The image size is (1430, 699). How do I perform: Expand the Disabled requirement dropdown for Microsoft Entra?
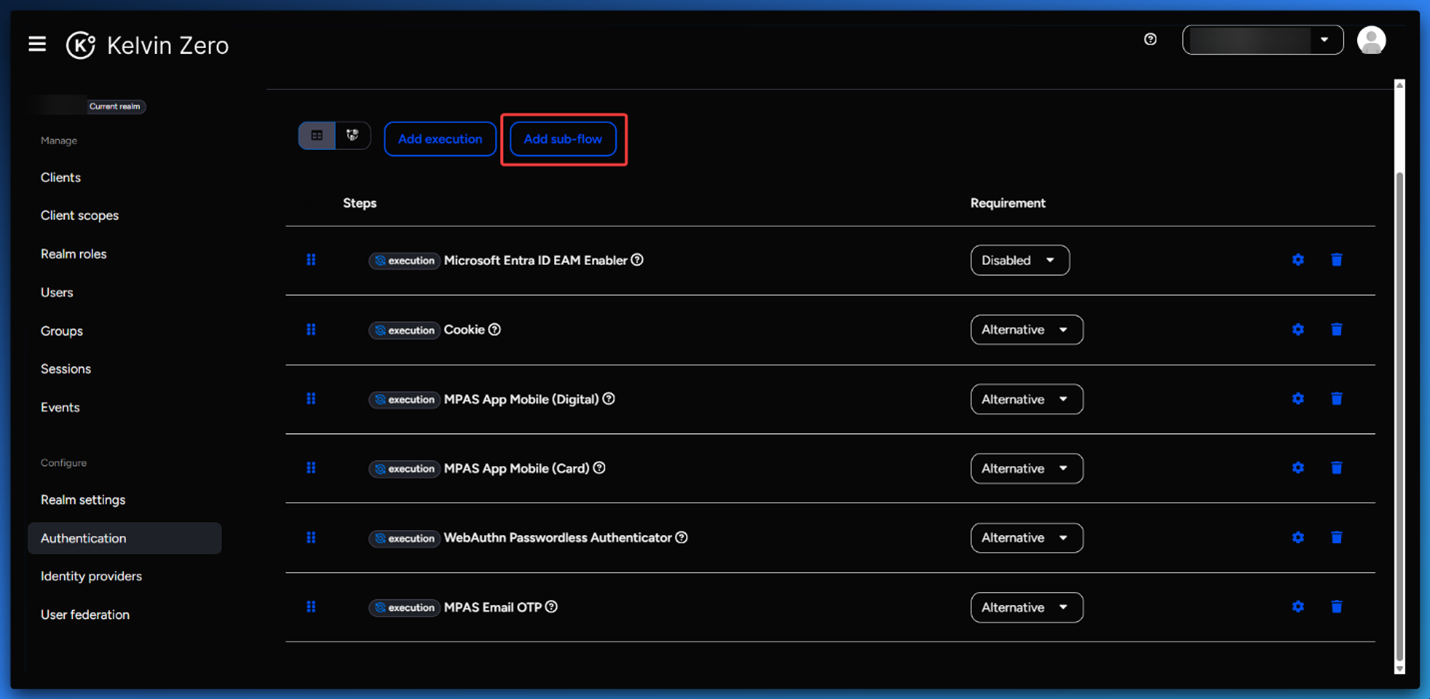pyautogui.click(x=1019, y=260)
